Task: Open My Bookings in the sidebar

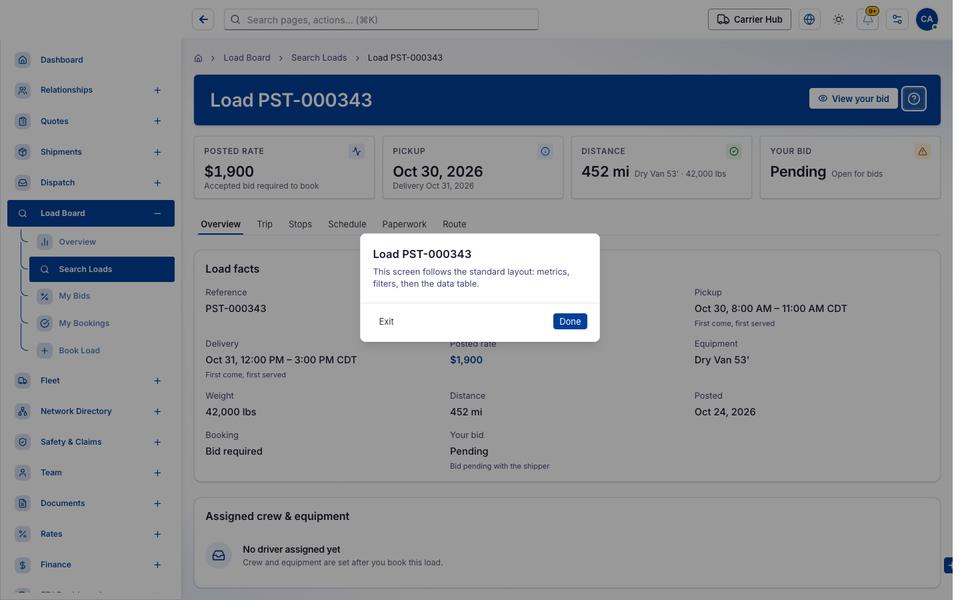Action: 102,323
